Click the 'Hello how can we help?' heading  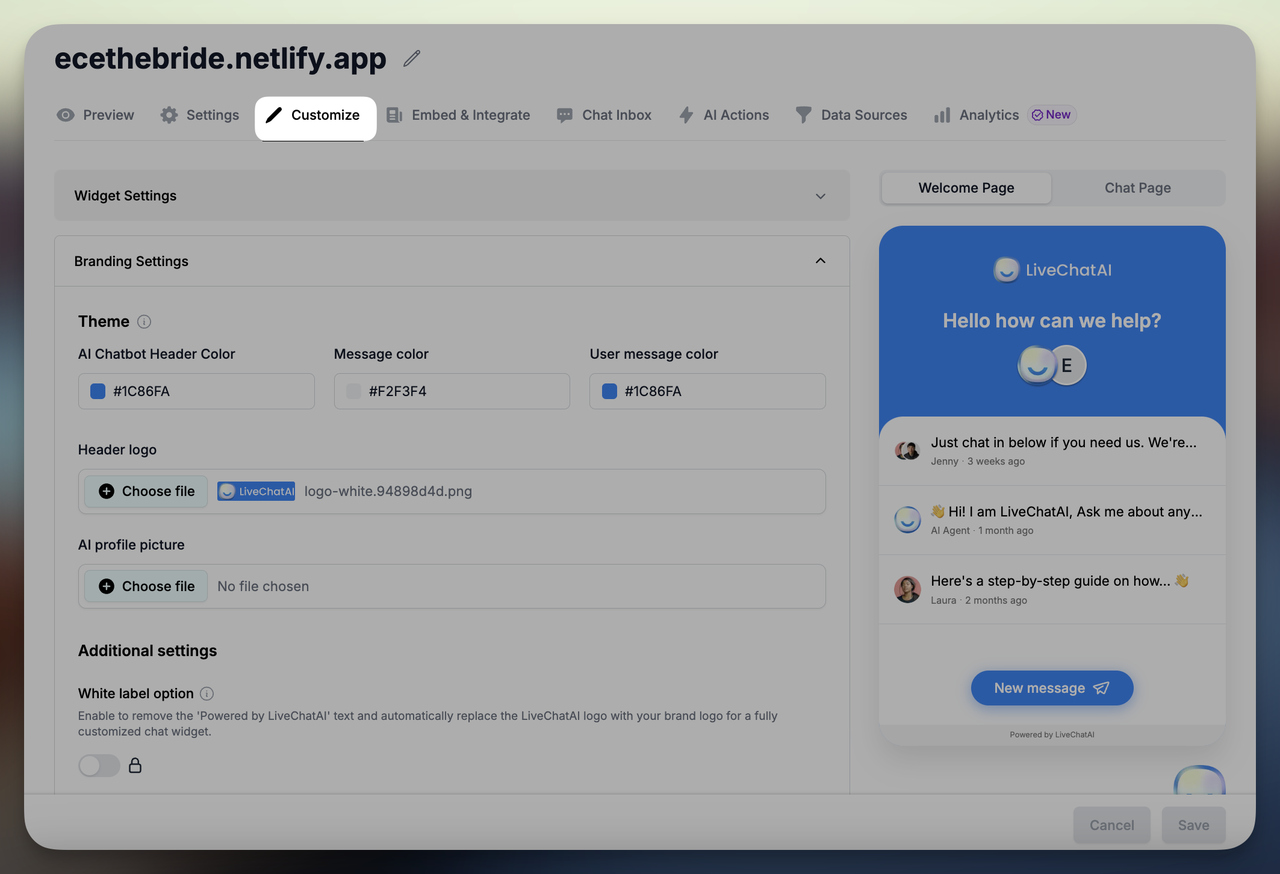coord(1052,321)
